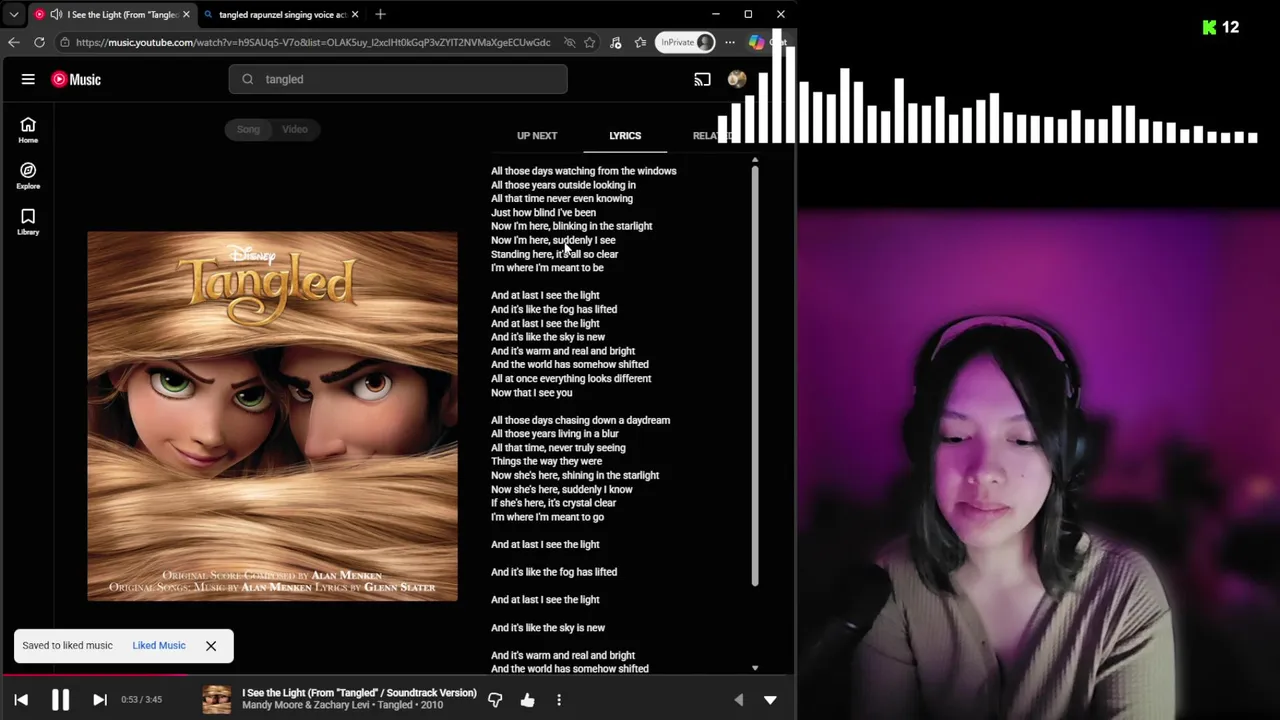Viewport: 1280px width, 720px height.
Task: View site information lock icon
Action: (64, 42)
